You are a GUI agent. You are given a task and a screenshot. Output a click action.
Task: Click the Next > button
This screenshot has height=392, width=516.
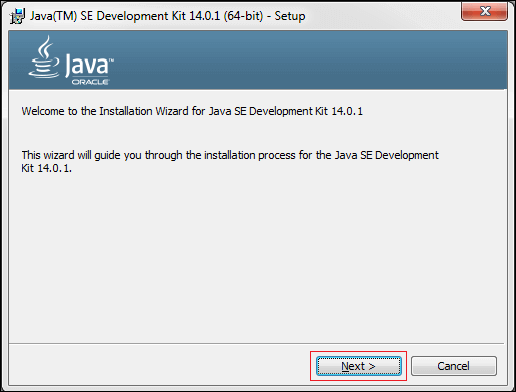[x=359, y=366]
